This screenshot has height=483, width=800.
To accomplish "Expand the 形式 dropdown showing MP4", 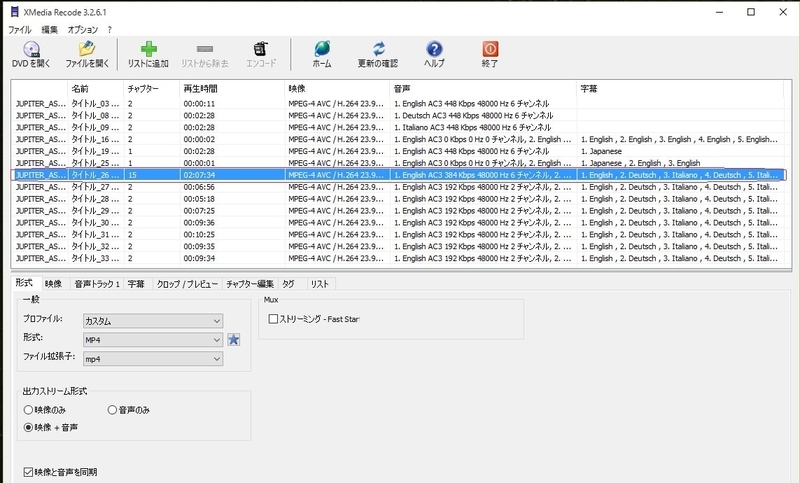I will pos(153,340).
